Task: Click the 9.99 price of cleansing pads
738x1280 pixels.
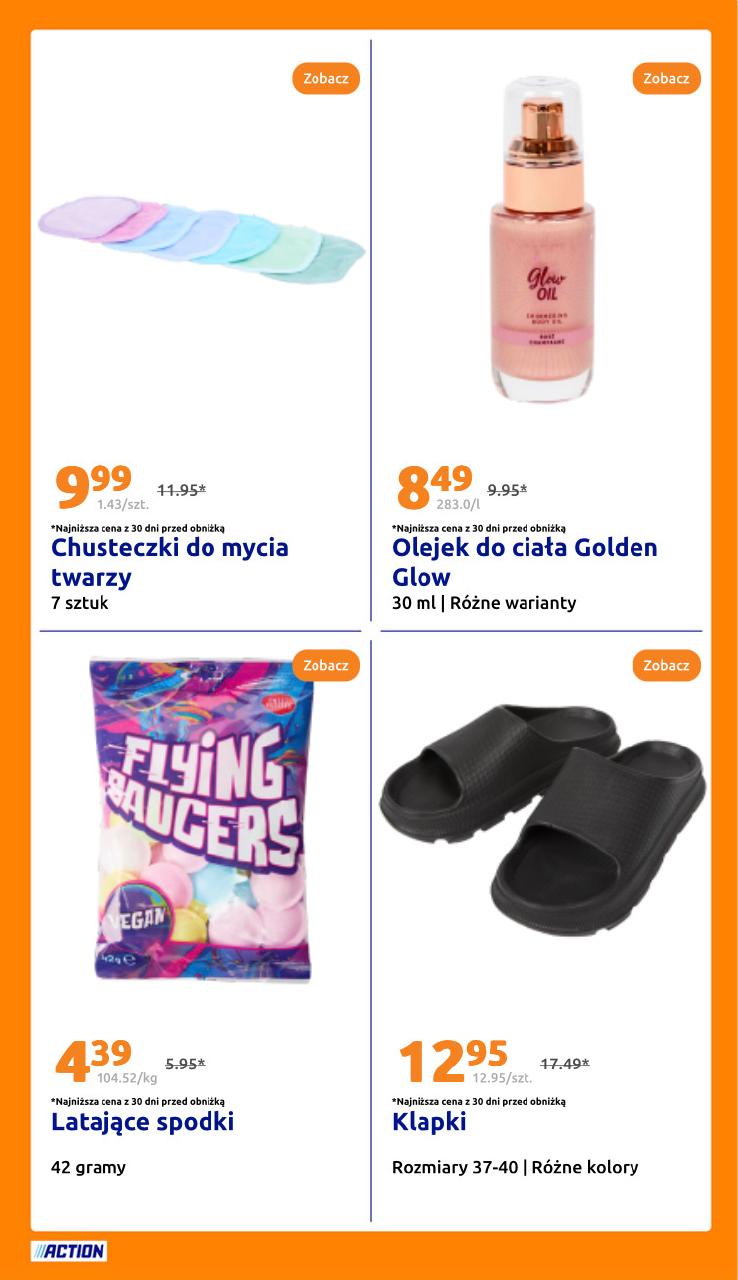Action: (x=93, y=487)
